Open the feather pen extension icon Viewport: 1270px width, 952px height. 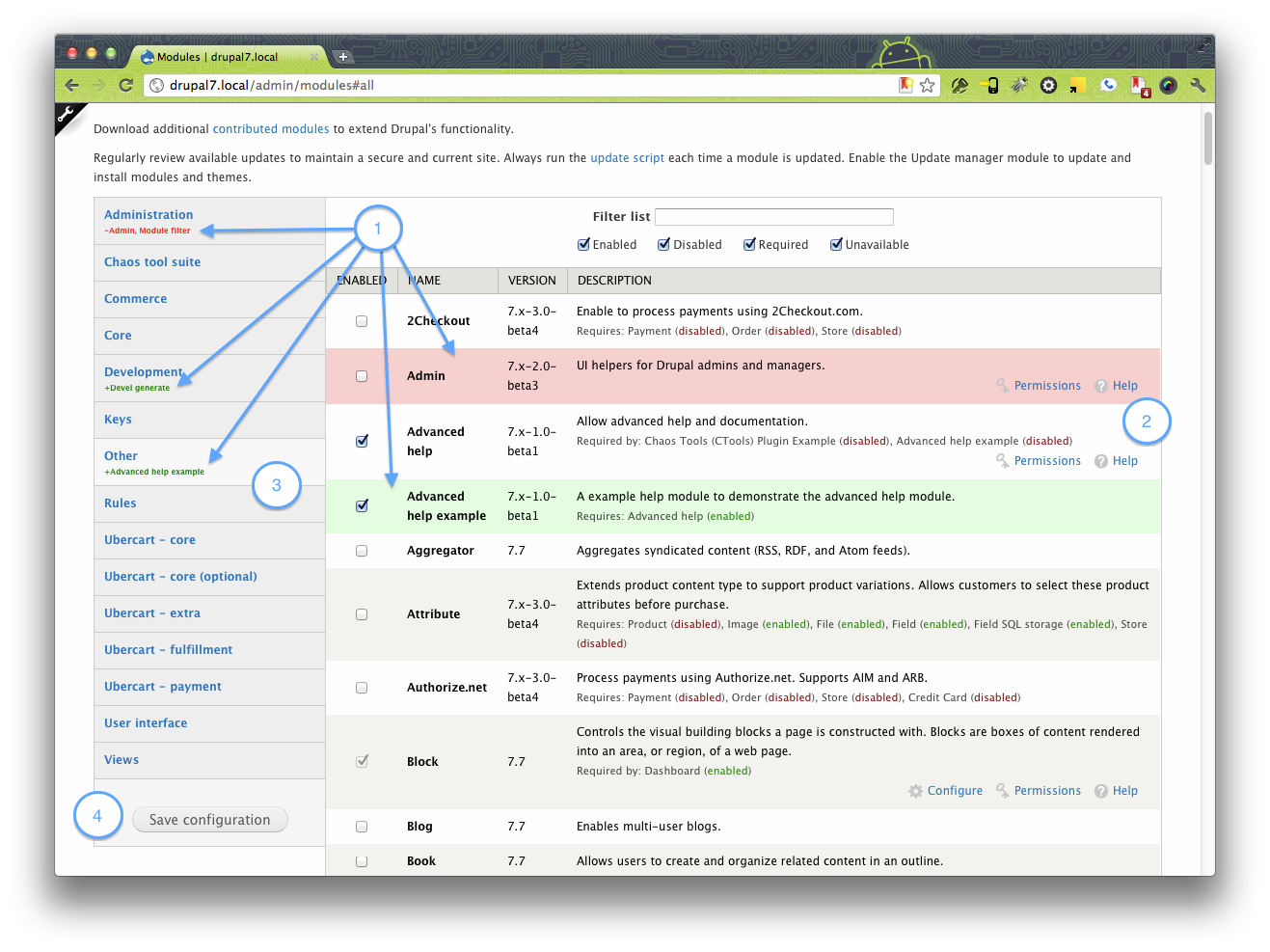pos(959,85)
